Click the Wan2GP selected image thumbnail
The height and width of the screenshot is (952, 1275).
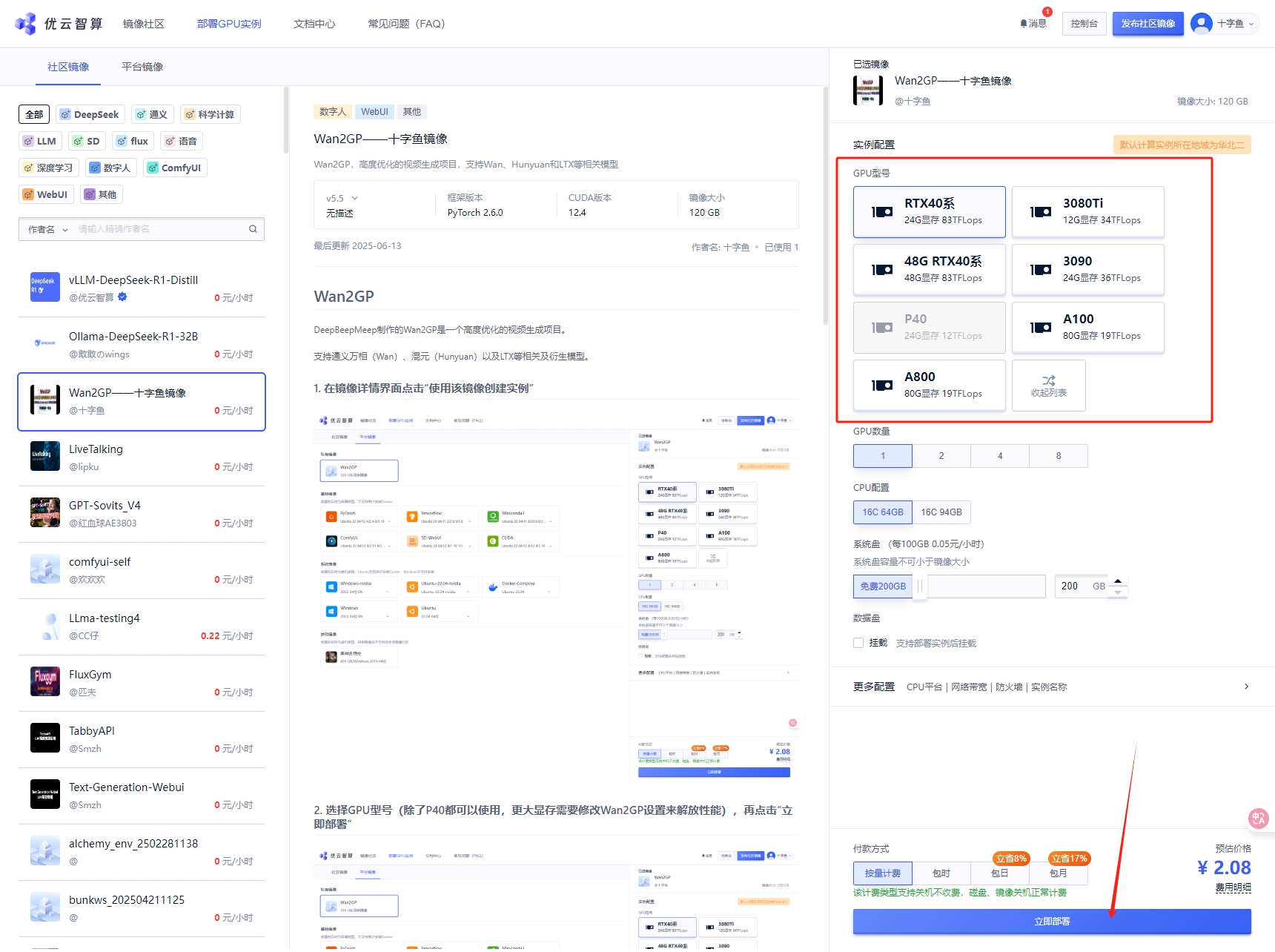point(868,90)
